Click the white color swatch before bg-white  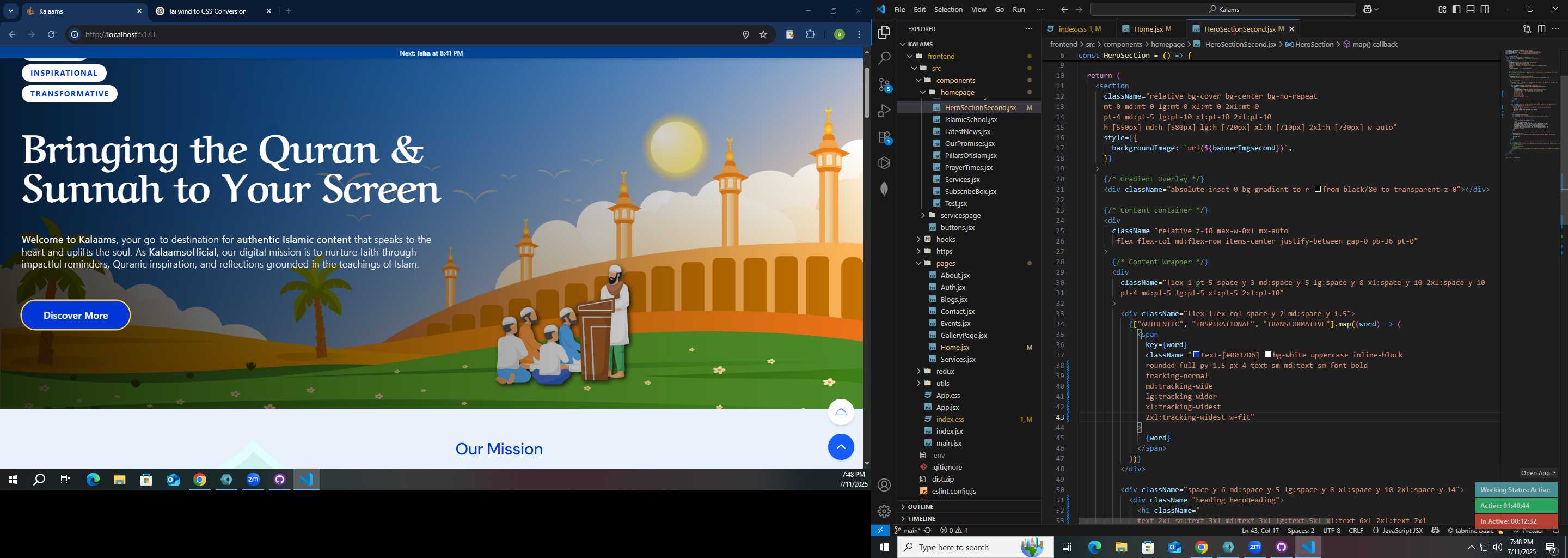[x=1268, y=355]
